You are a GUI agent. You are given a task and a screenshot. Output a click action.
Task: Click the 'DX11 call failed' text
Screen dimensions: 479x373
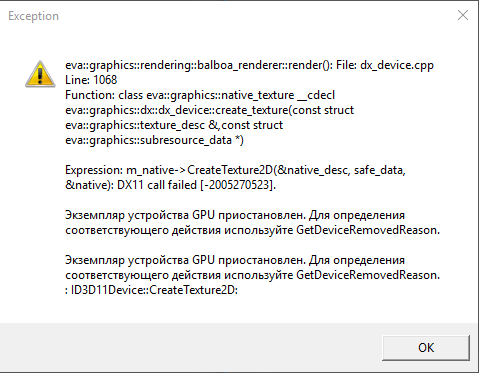157,185
